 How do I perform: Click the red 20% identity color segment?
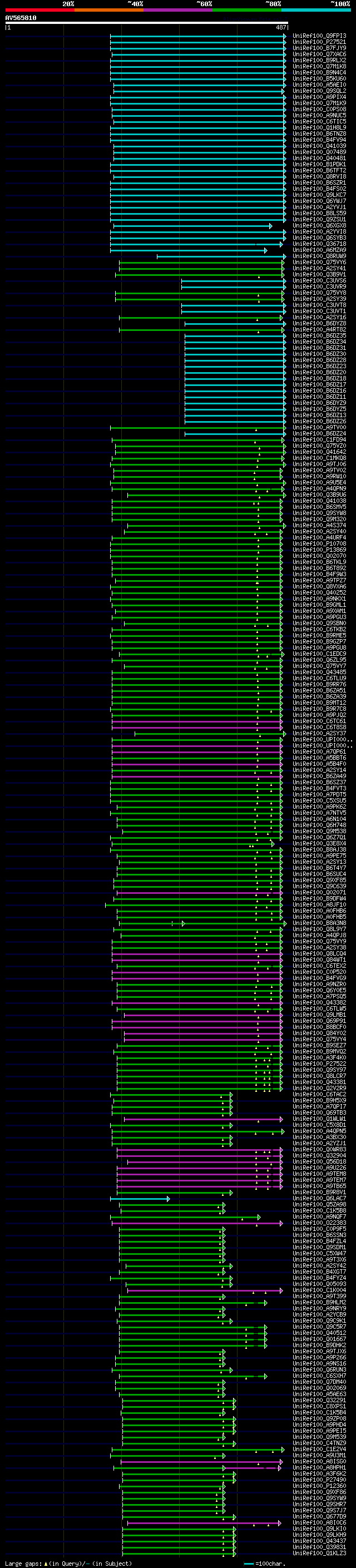[39, 10]
